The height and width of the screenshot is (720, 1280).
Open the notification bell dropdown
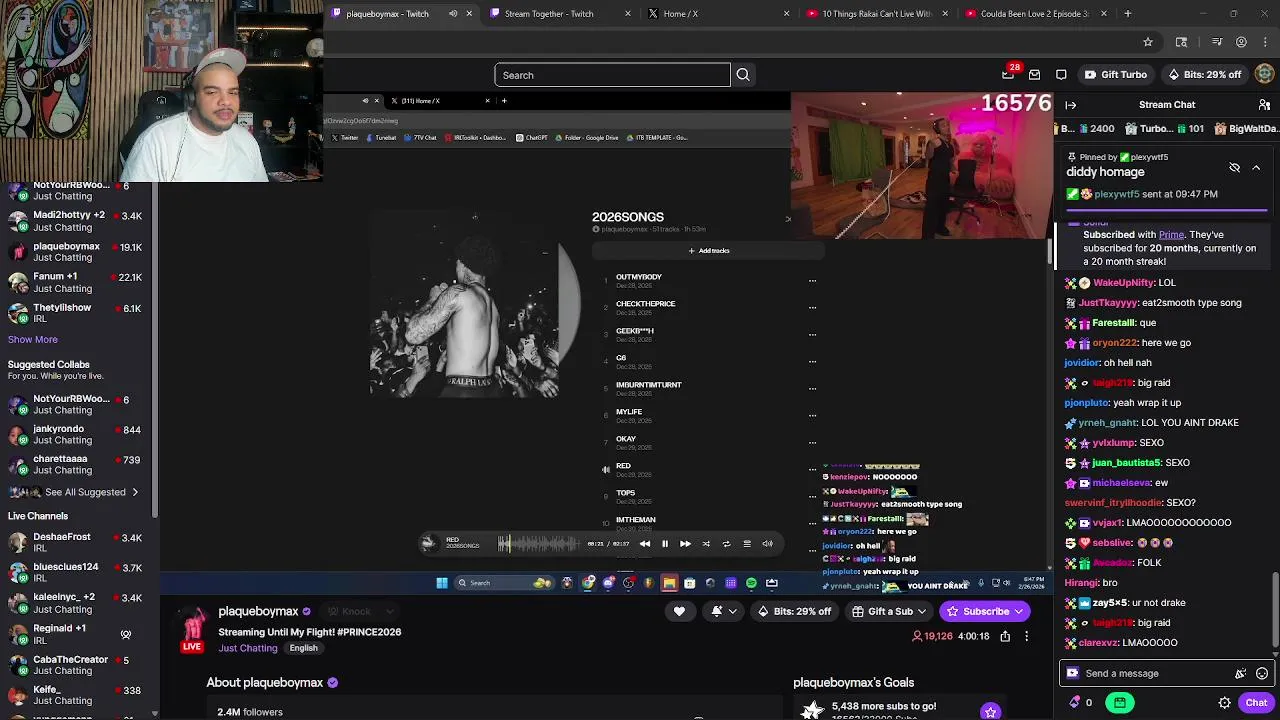(x=723, y=611)
